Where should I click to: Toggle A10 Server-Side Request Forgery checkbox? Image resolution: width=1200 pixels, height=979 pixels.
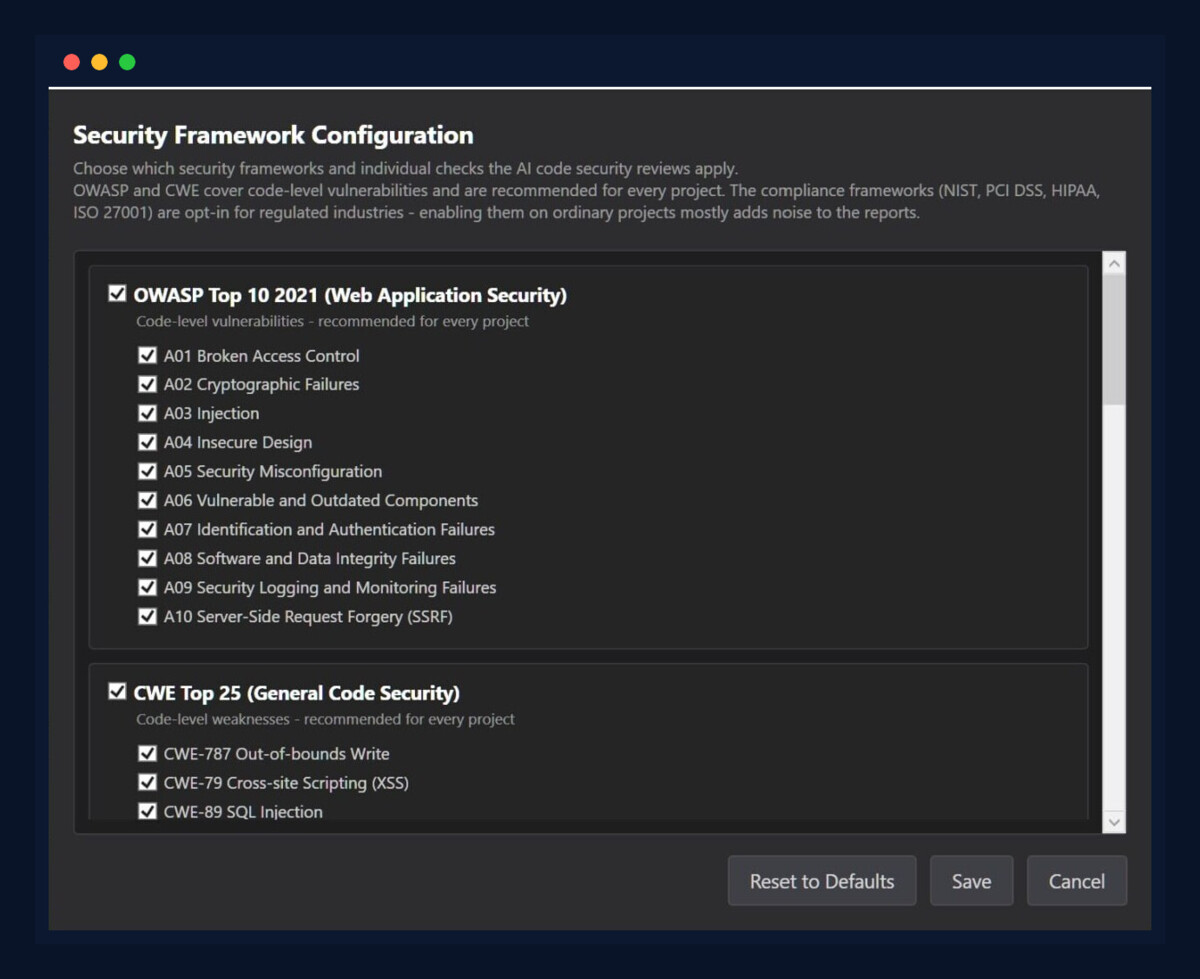tap(147, 616)
